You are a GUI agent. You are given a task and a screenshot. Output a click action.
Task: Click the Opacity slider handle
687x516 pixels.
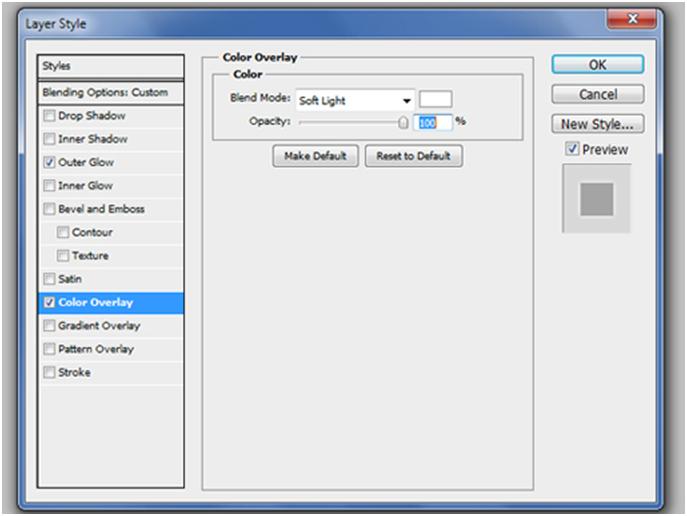[x=403, y=122]
